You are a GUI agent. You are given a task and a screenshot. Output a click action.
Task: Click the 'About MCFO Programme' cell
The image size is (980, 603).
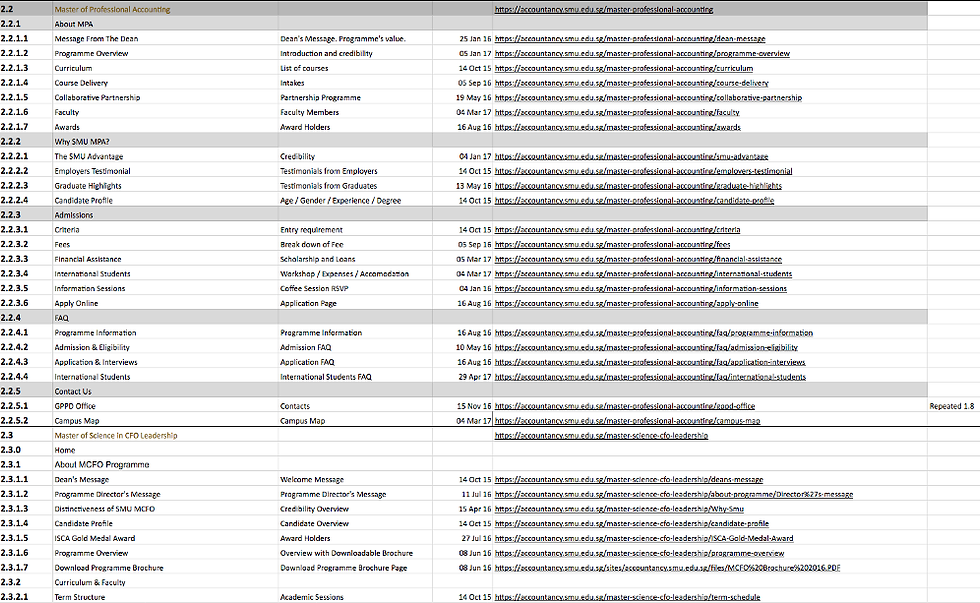pos(165,465)
